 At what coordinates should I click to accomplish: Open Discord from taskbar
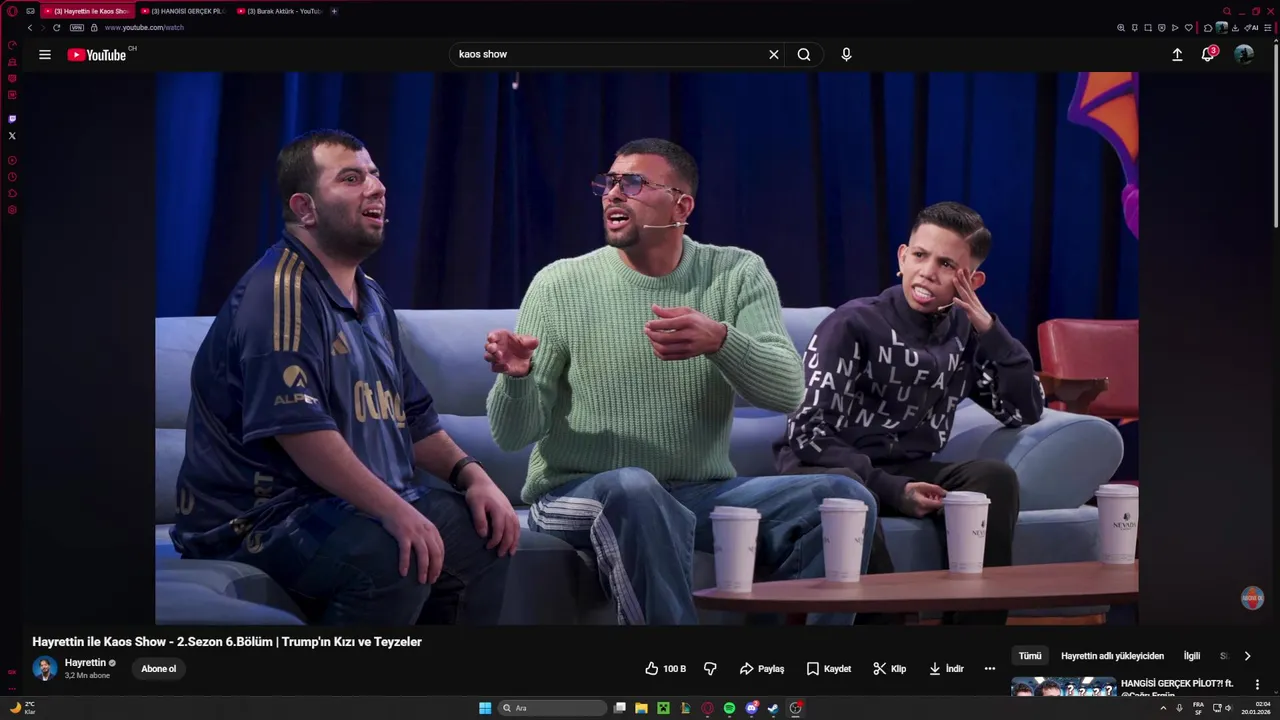click(751, 708)
